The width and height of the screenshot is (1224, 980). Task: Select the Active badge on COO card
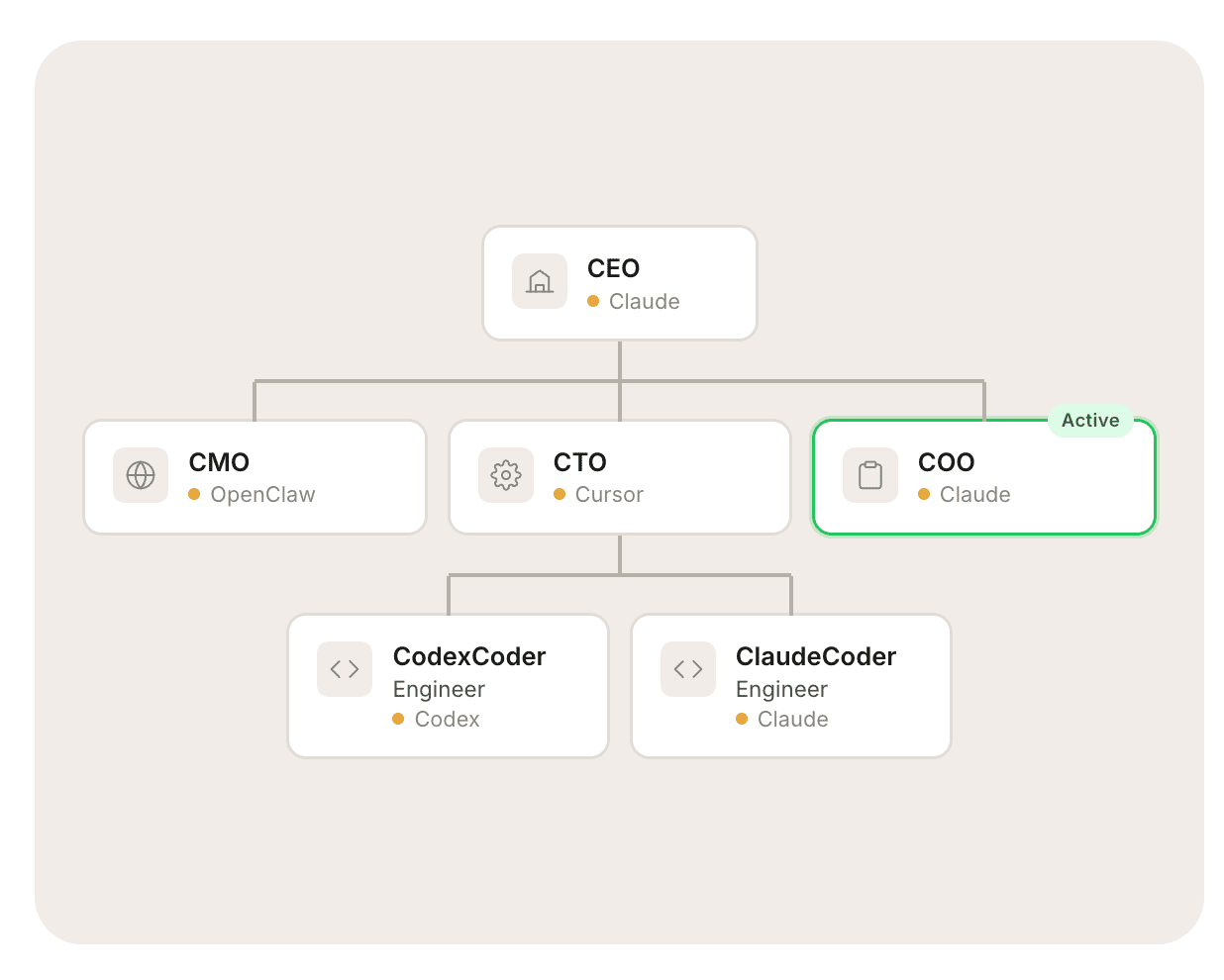[1090, 421]
